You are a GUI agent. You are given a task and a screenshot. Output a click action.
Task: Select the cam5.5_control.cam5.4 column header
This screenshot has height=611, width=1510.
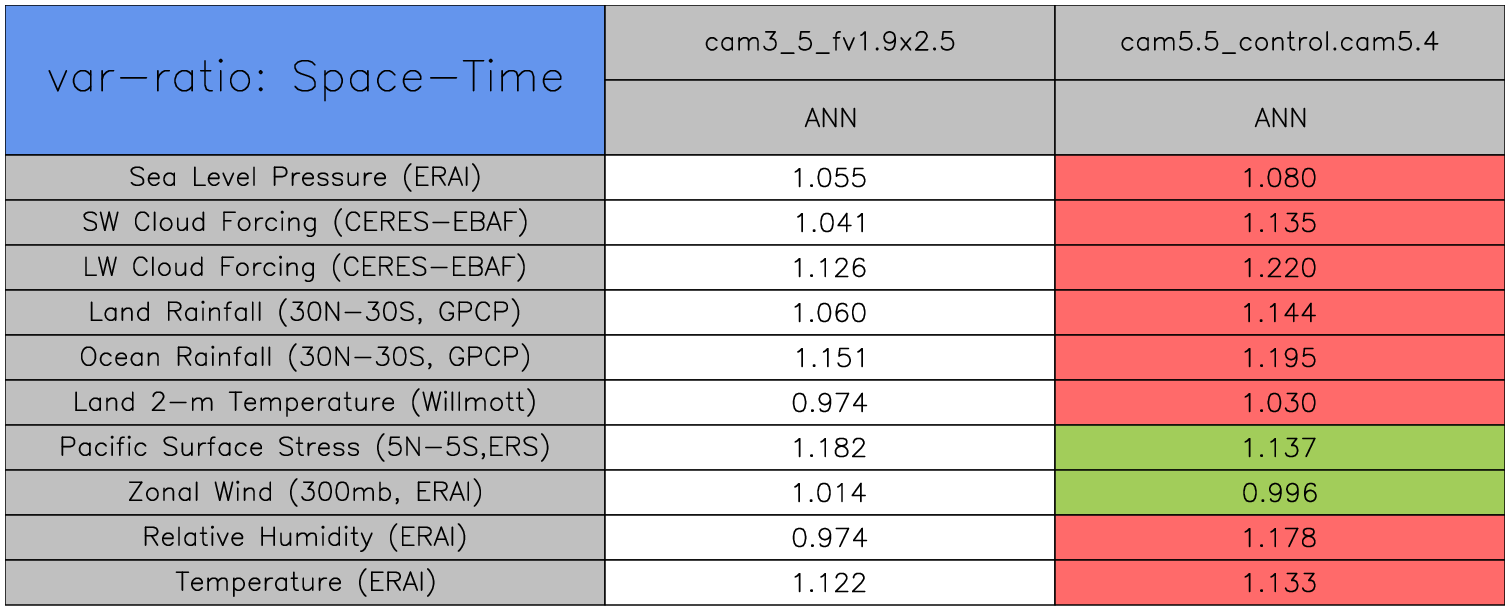[1279, 43]
